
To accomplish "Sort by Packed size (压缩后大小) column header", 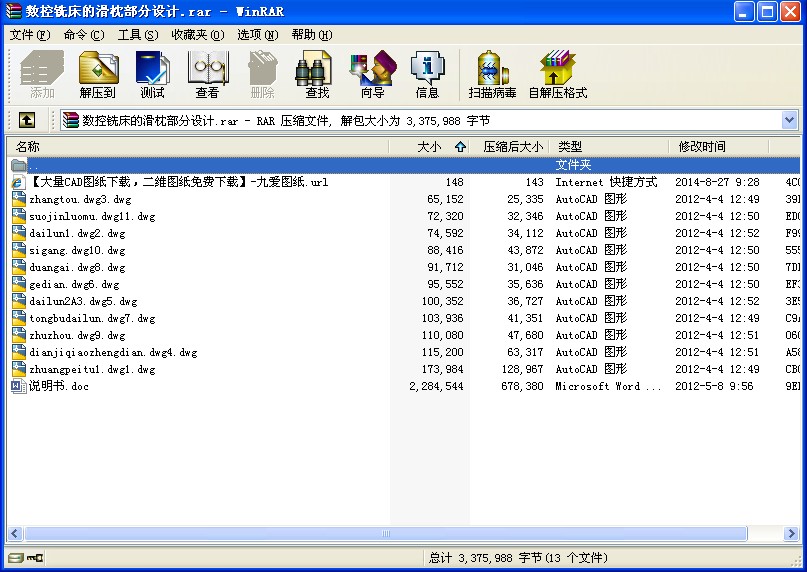I will (x=510, y=147).
